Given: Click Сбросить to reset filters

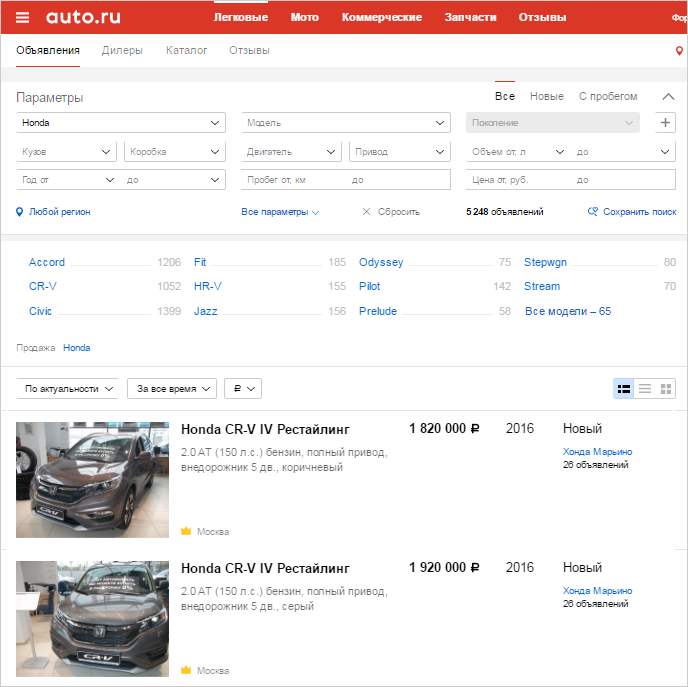Looking at the screenshot, I should click(x=398, y=212).
